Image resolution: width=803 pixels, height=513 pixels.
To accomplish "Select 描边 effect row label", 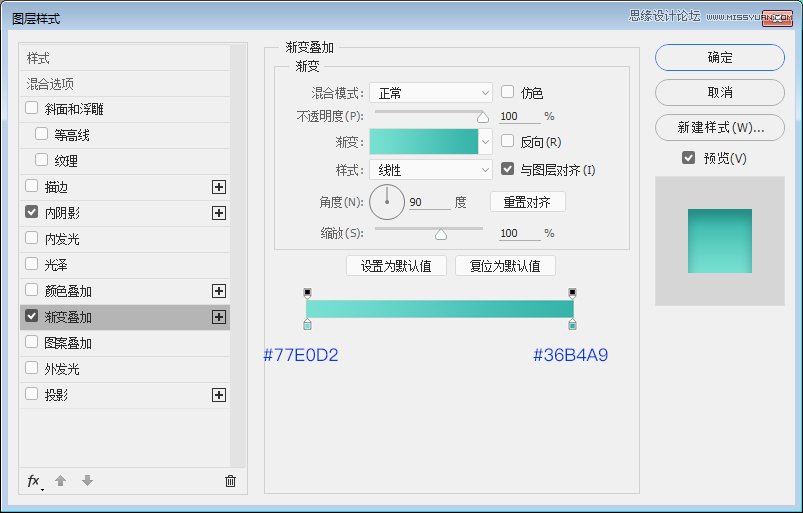I will tap(56, 187).
